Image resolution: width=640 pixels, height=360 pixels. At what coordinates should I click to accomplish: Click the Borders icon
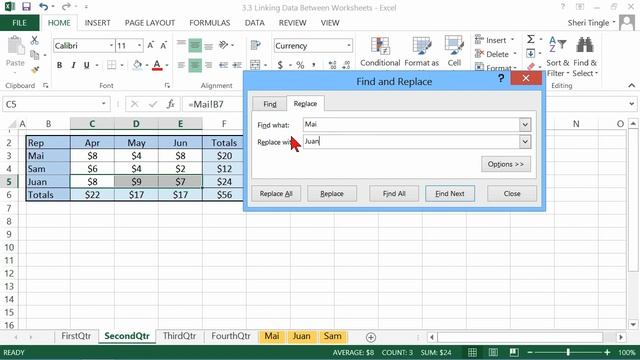click(111, 65)
